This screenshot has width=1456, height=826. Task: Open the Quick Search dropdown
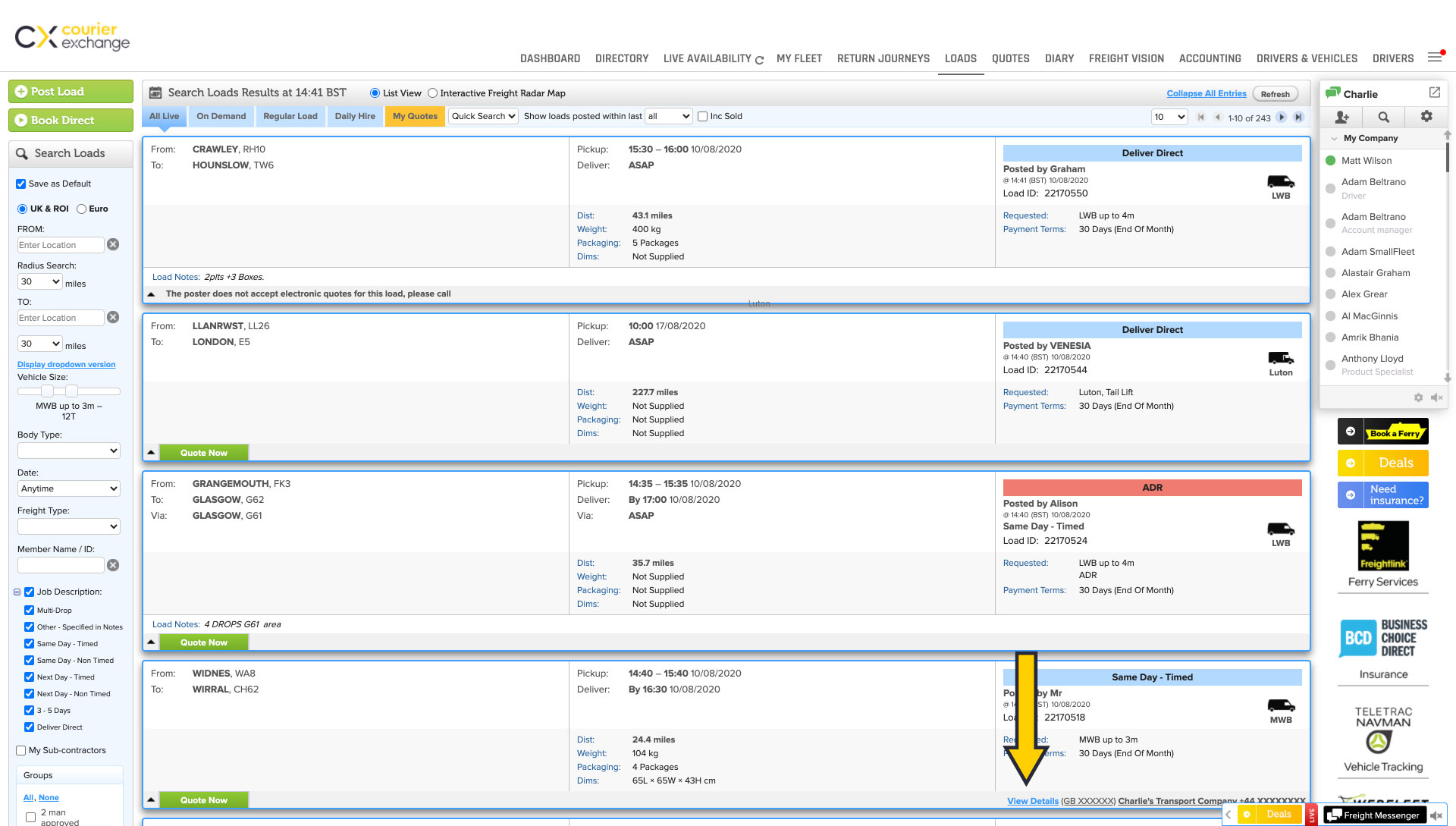click(483, 116)
